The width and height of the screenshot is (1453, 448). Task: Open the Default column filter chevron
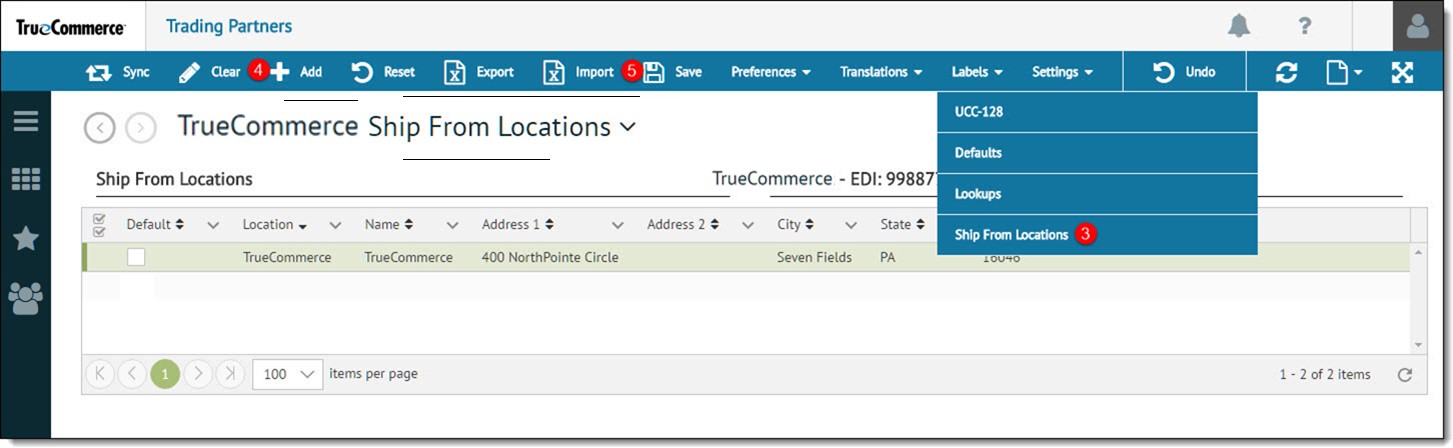pos(213,225)
